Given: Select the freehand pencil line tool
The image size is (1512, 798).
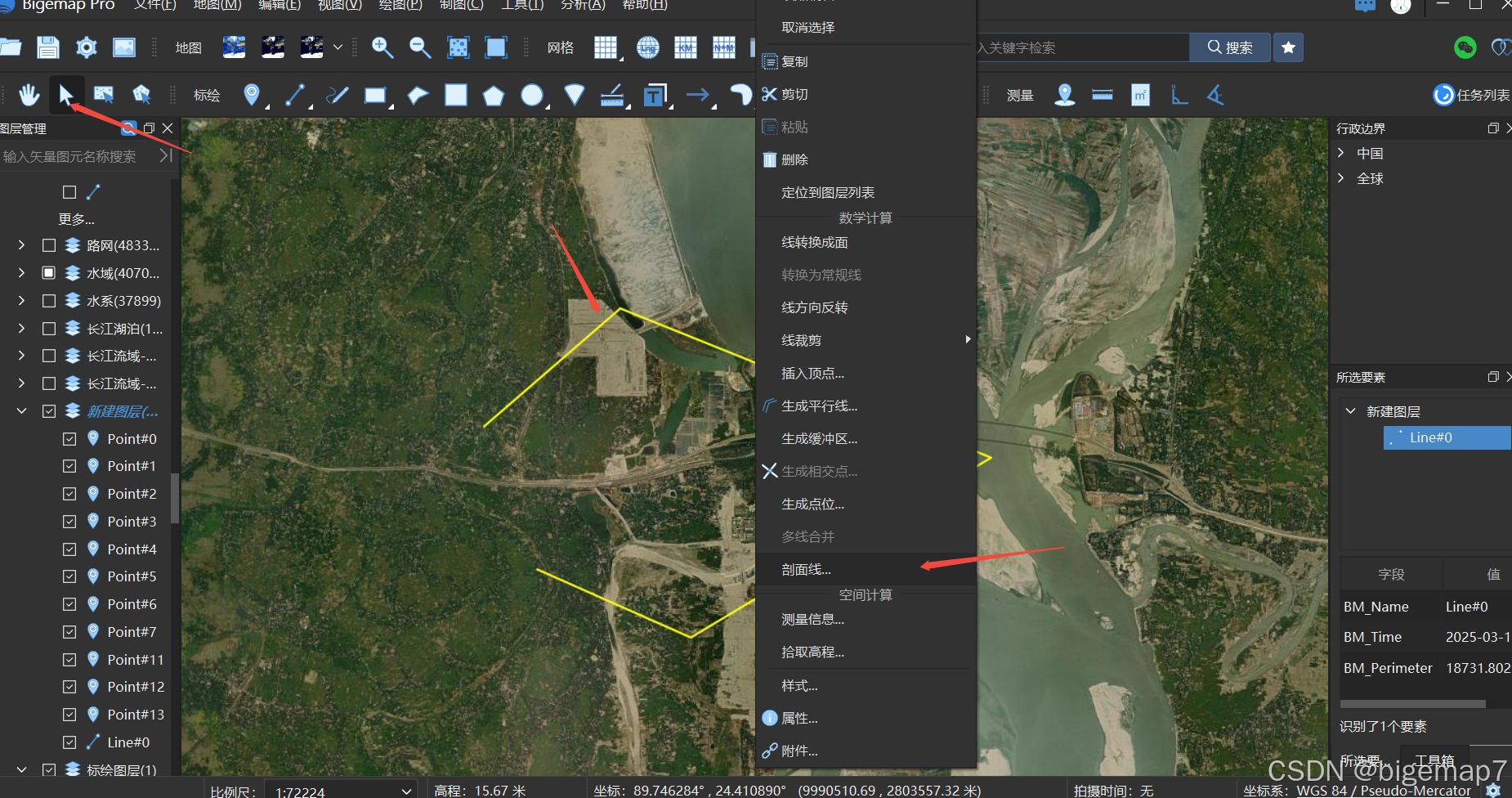Looking at the screenshot, I should pyautogui.click(x=337, y=95).
